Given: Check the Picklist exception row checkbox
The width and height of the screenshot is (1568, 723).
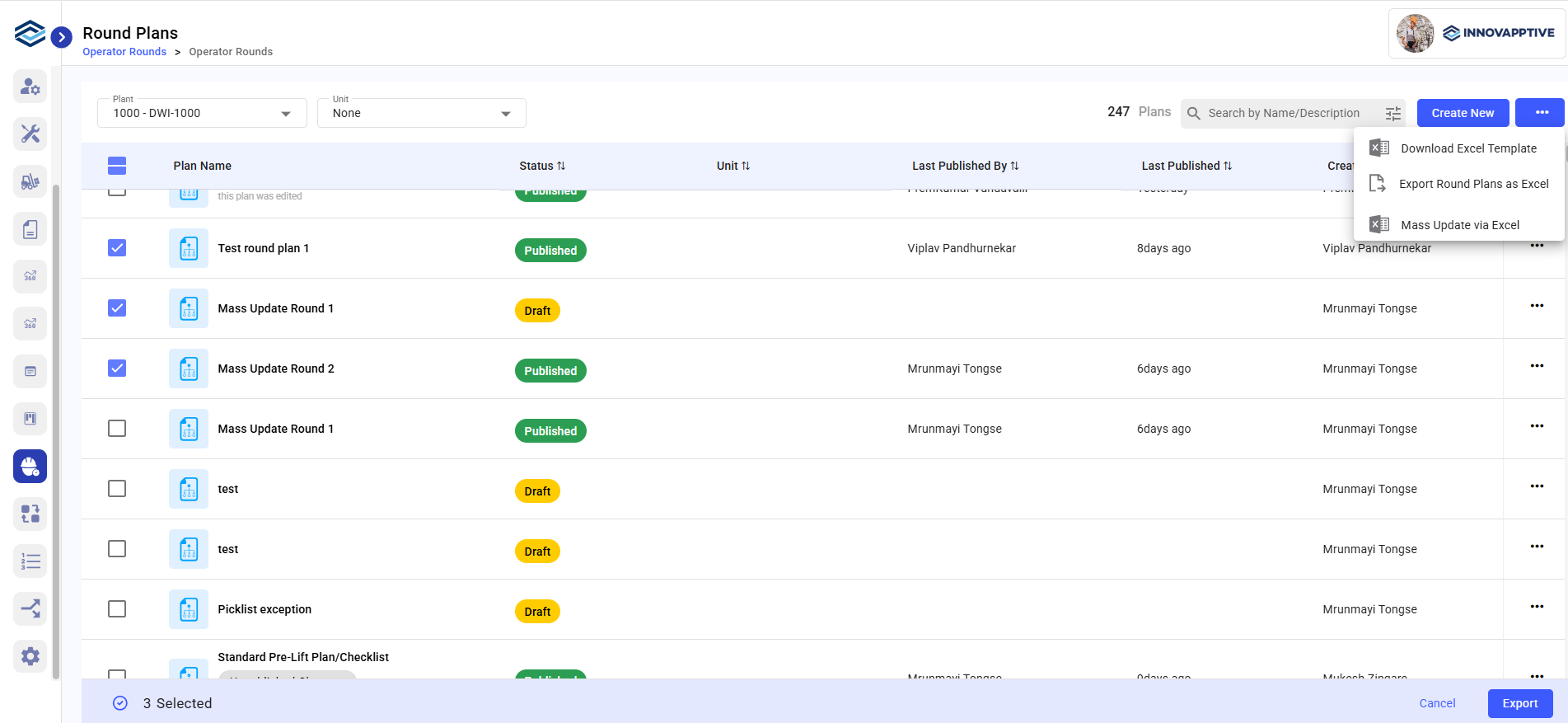Looking at the screenshot, I should click(x=117, y=609).
